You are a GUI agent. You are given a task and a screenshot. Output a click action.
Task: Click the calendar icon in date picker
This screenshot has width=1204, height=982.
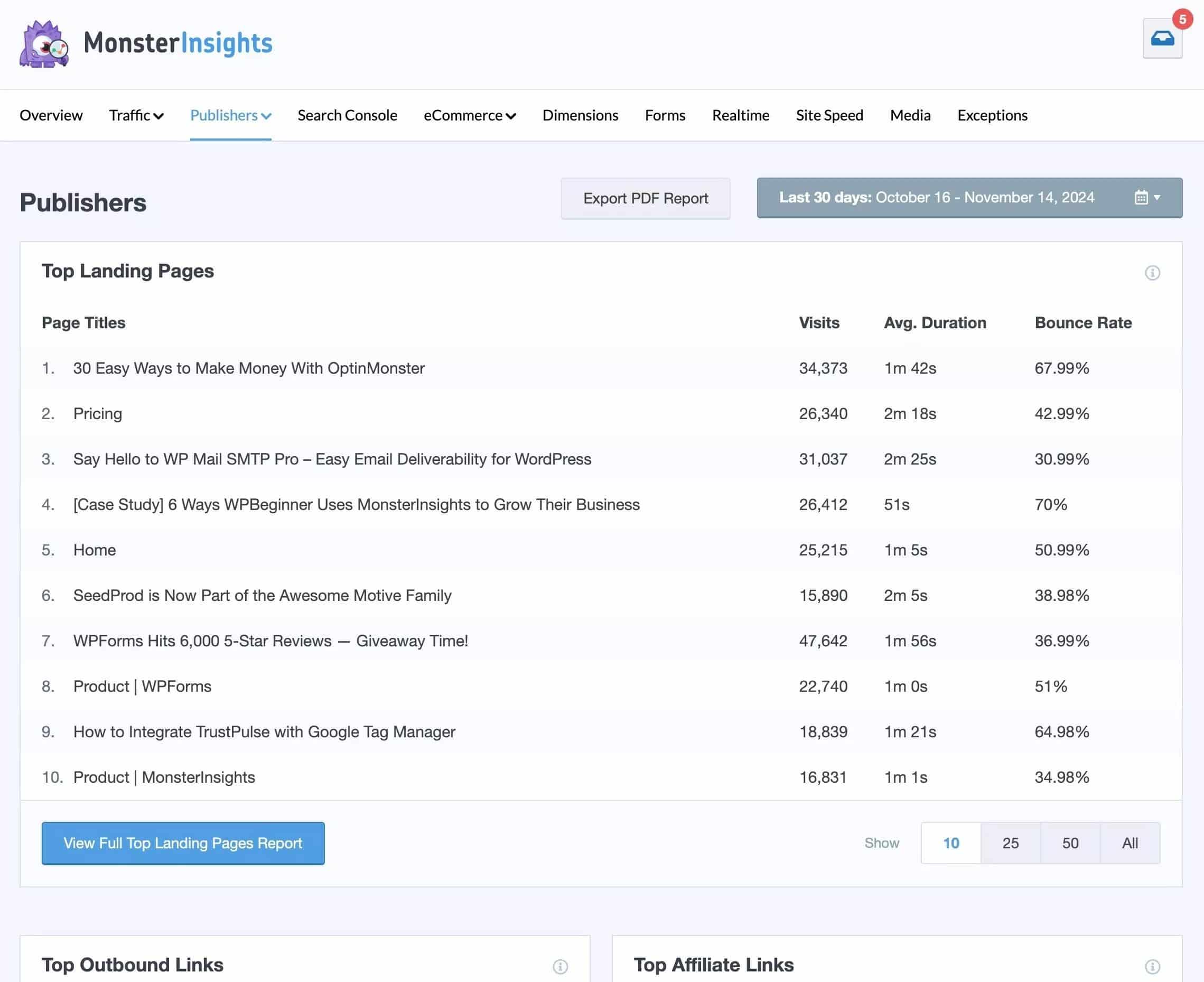point(1141,198)
